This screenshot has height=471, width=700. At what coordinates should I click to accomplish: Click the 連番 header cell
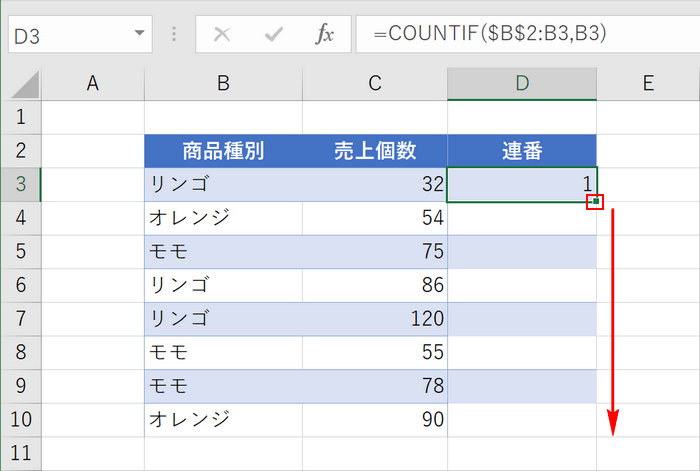click(522, 151)
